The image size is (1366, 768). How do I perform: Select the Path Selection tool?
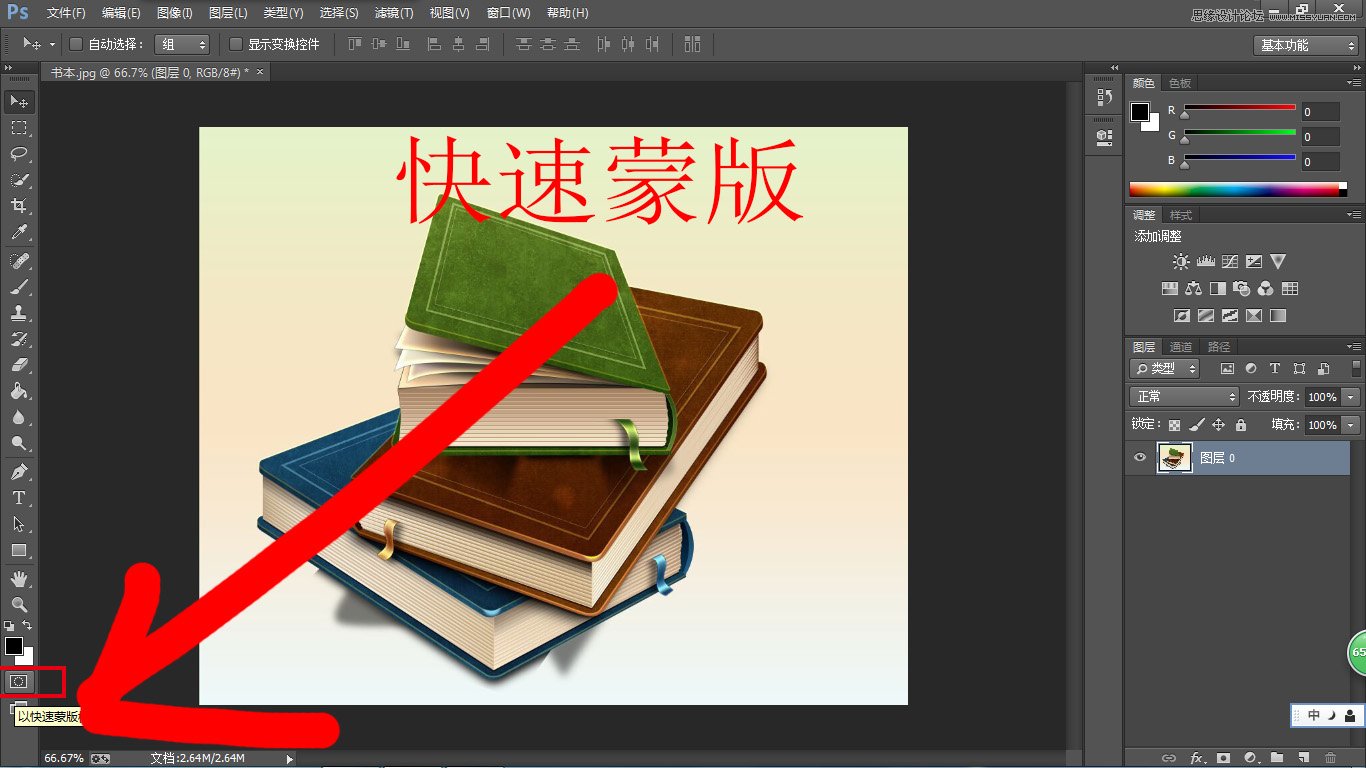[x=19, y=524]
